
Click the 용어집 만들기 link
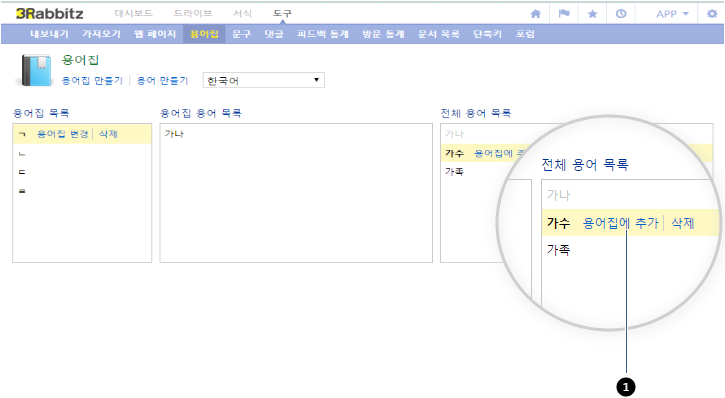tap(92, 80)
